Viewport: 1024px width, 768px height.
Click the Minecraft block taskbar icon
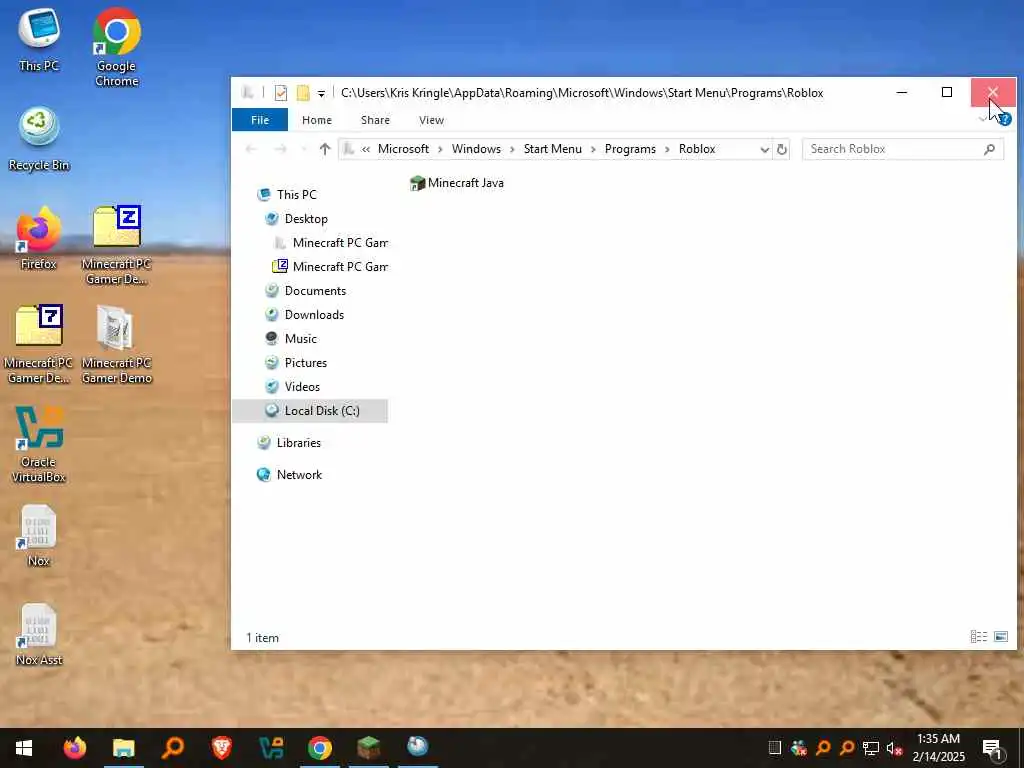(x=368, y=747)
